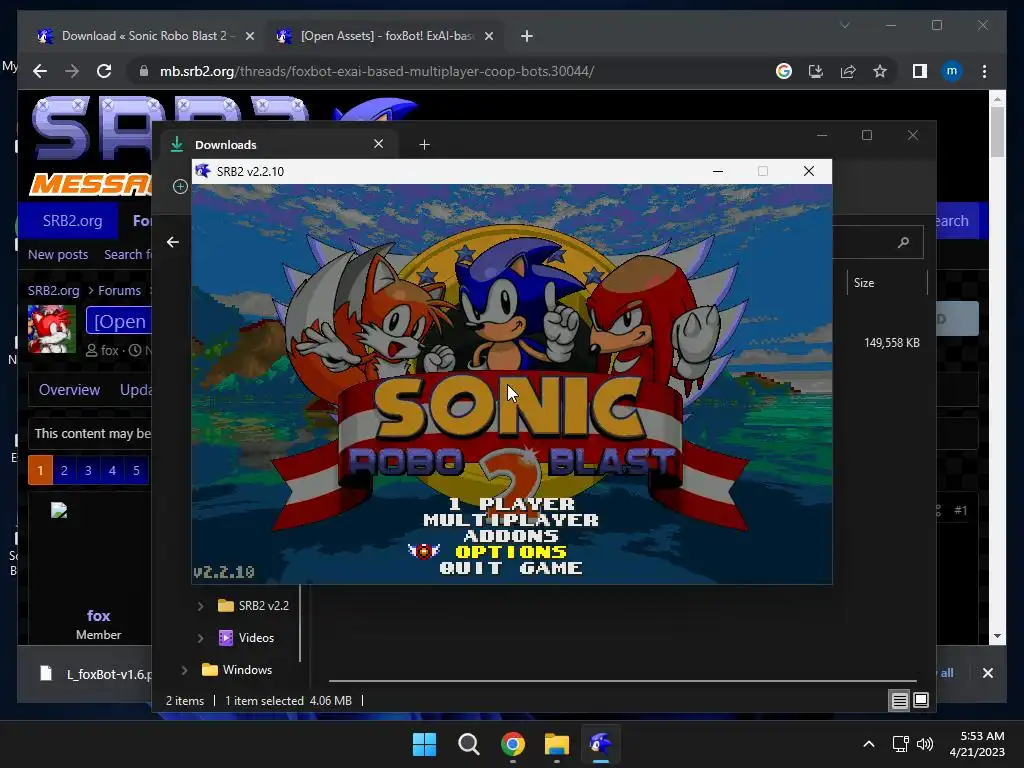This screenshot has height=768, width=1024.
Task: Click the Chrome address bar URL
Action: coord(377,71)
